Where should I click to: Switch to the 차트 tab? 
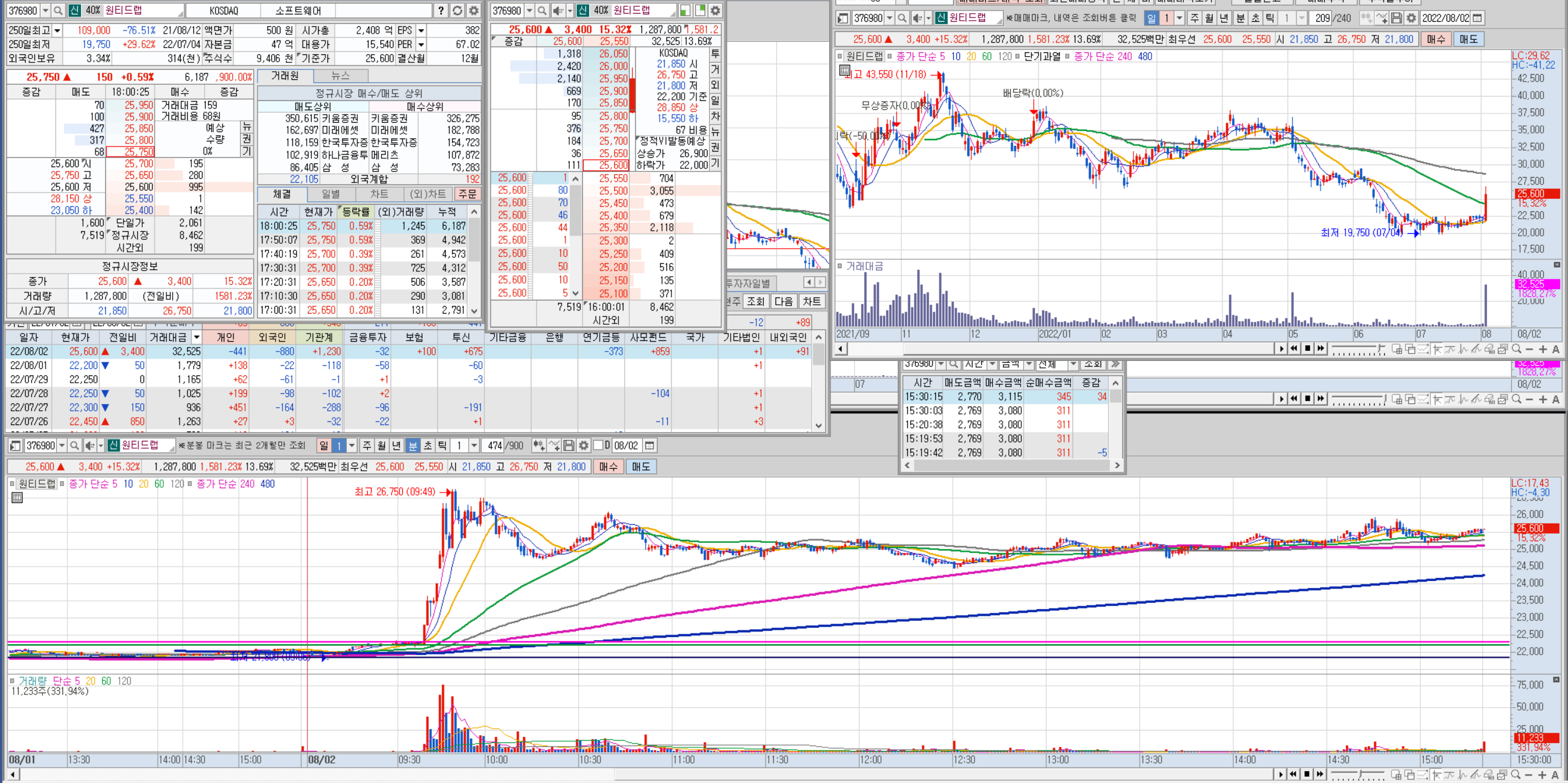point(379,194)
